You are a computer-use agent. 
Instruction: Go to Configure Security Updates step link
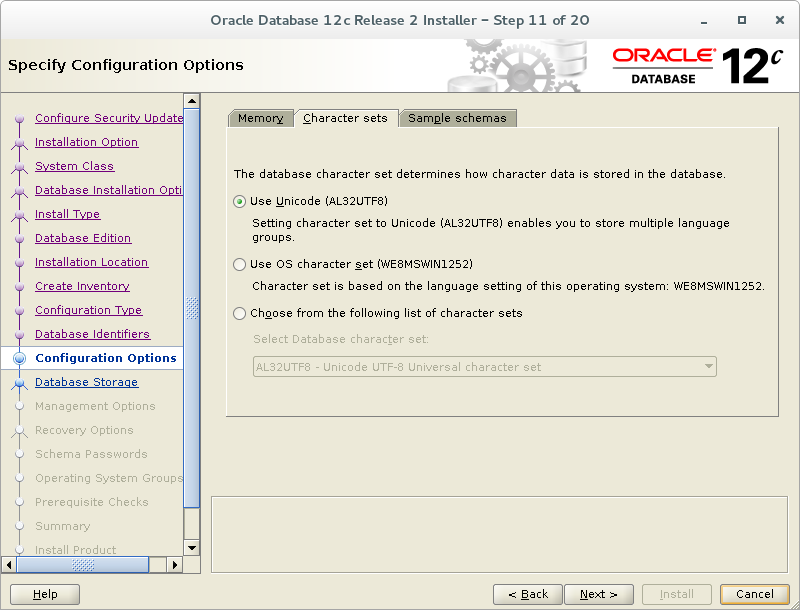click(109, 118)
